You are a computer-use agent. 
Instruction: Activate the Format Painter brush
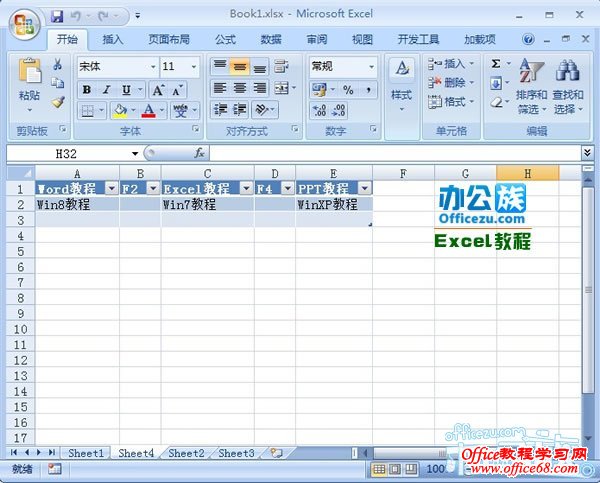pyautogui.click(x=58, y=102)
